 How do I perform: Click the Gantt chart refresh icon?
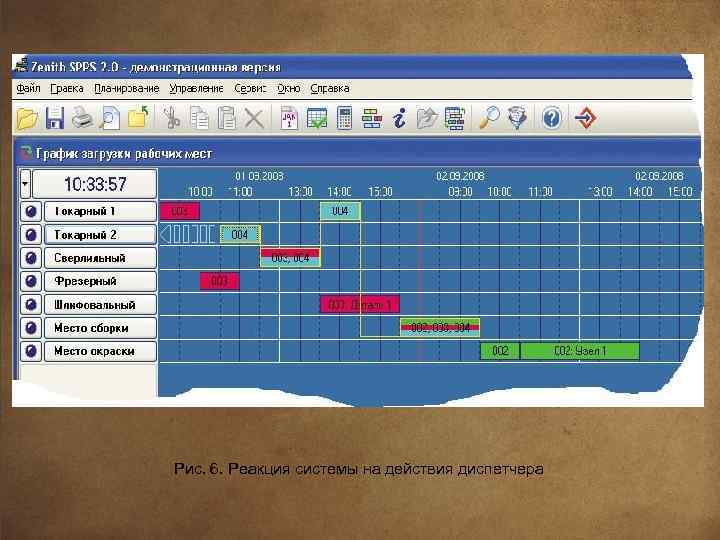pyautogui.click(x=455, y=118)
